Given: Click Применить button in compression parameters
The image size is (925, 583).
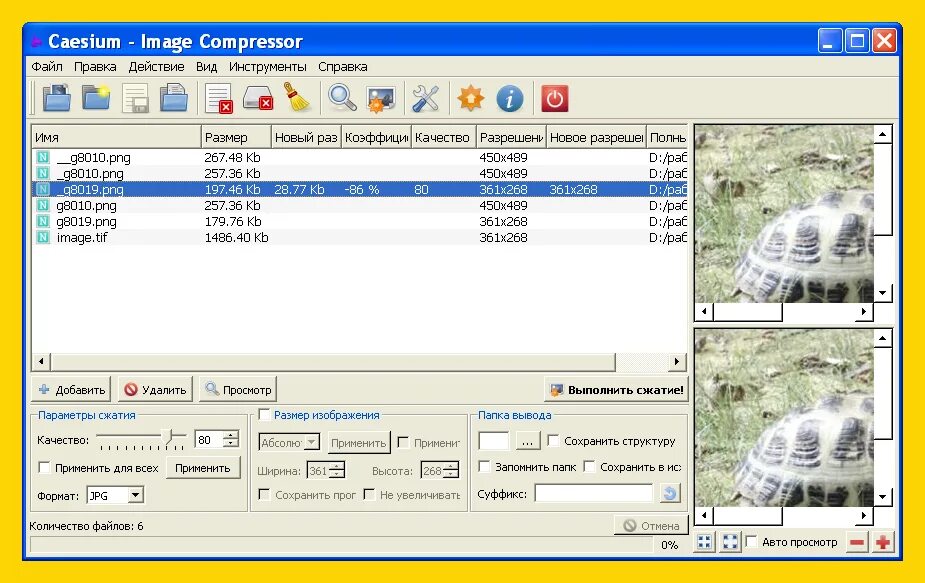Looking at the screenshot, I should click(x=203, y=468).
